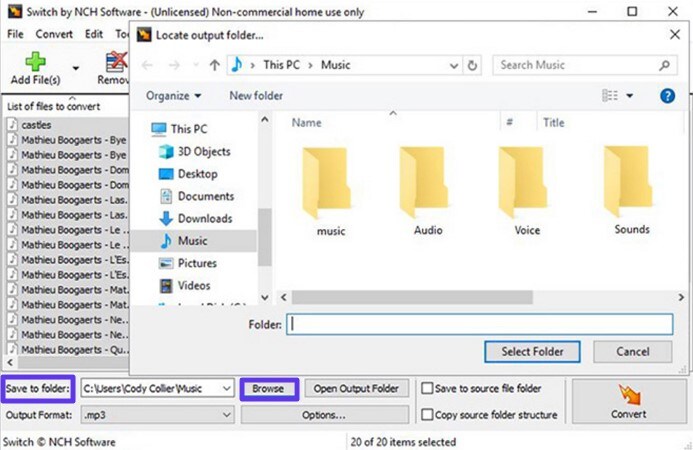Viewport: 693px width, 450px height.
Task: Select the 'castles' file in list
Action: click(x=36, y=125)
